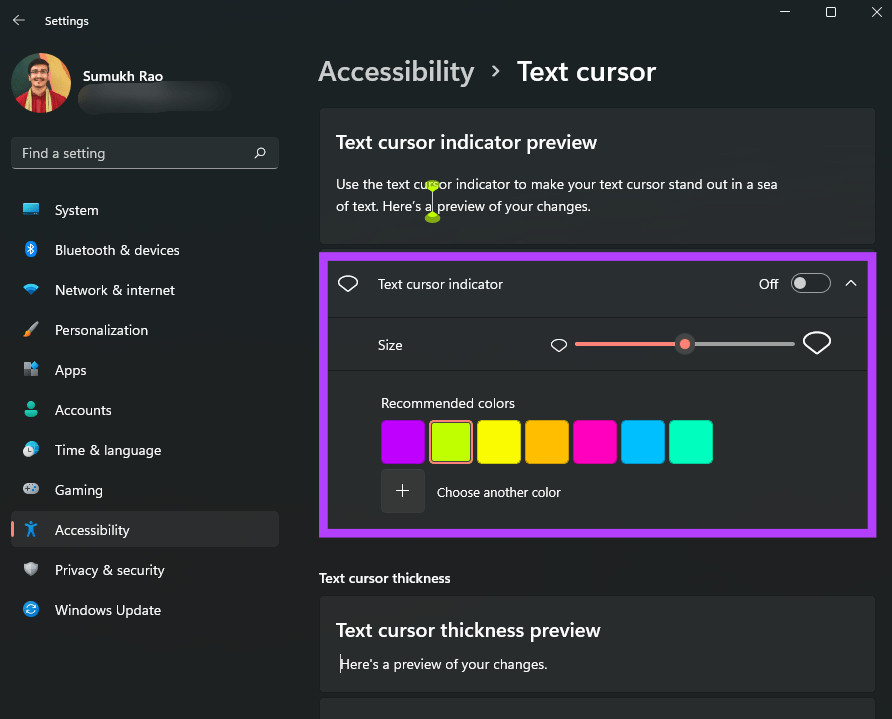Image resolution: width=892 pixels, height=719 pixels.
Task: Click the Size slider handle
Action: (685, 344)
